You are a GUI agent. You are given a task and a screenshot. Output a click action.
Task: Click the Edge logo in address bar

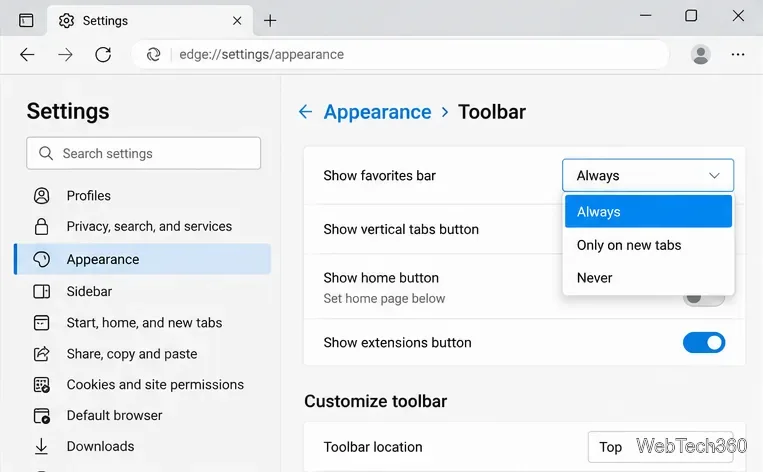click(x=153, y=54)
